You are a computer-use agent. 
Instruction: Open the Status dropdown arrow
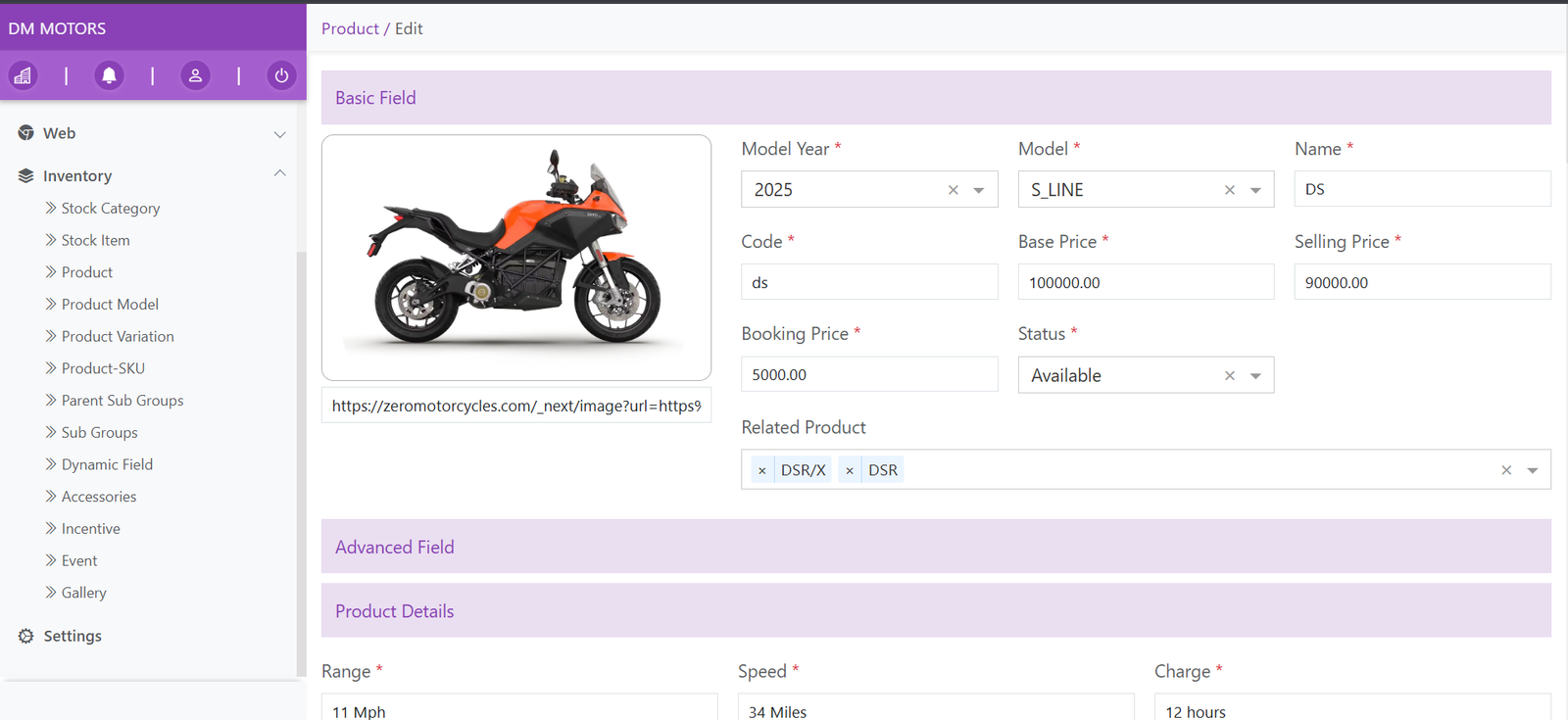point(1255,376)
